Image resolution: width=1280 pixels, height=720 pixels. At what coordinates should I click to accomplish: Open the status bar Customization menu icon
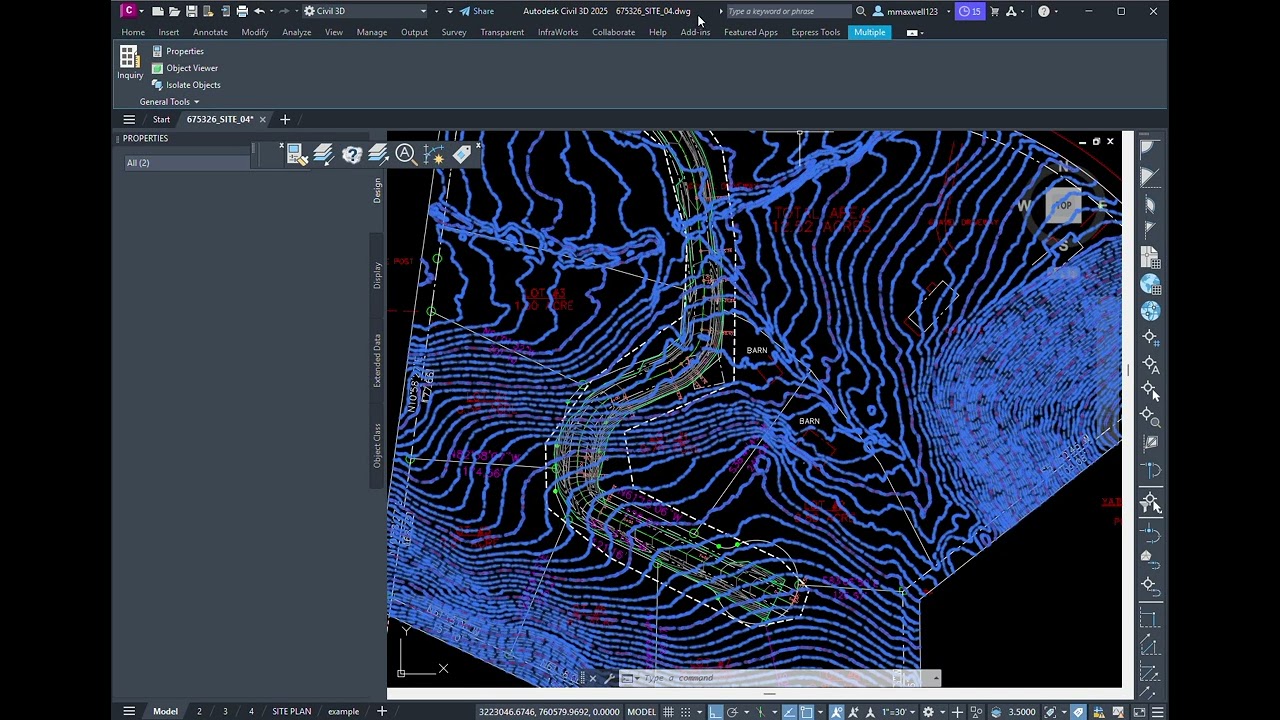[1158, 712]
